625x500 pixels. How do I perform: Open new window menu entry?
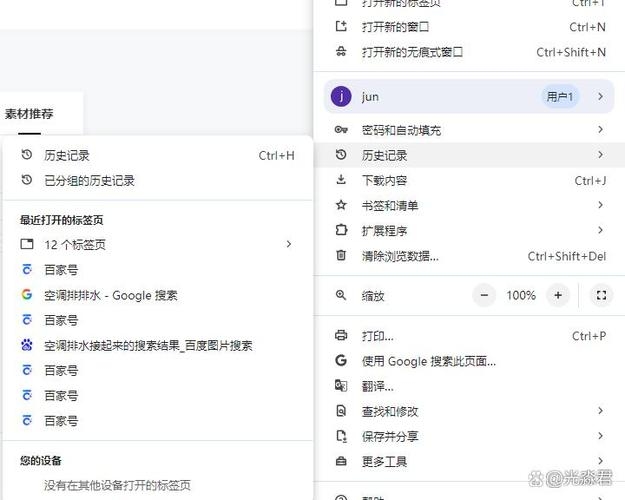pyautogui.click(x=470, y=27)
